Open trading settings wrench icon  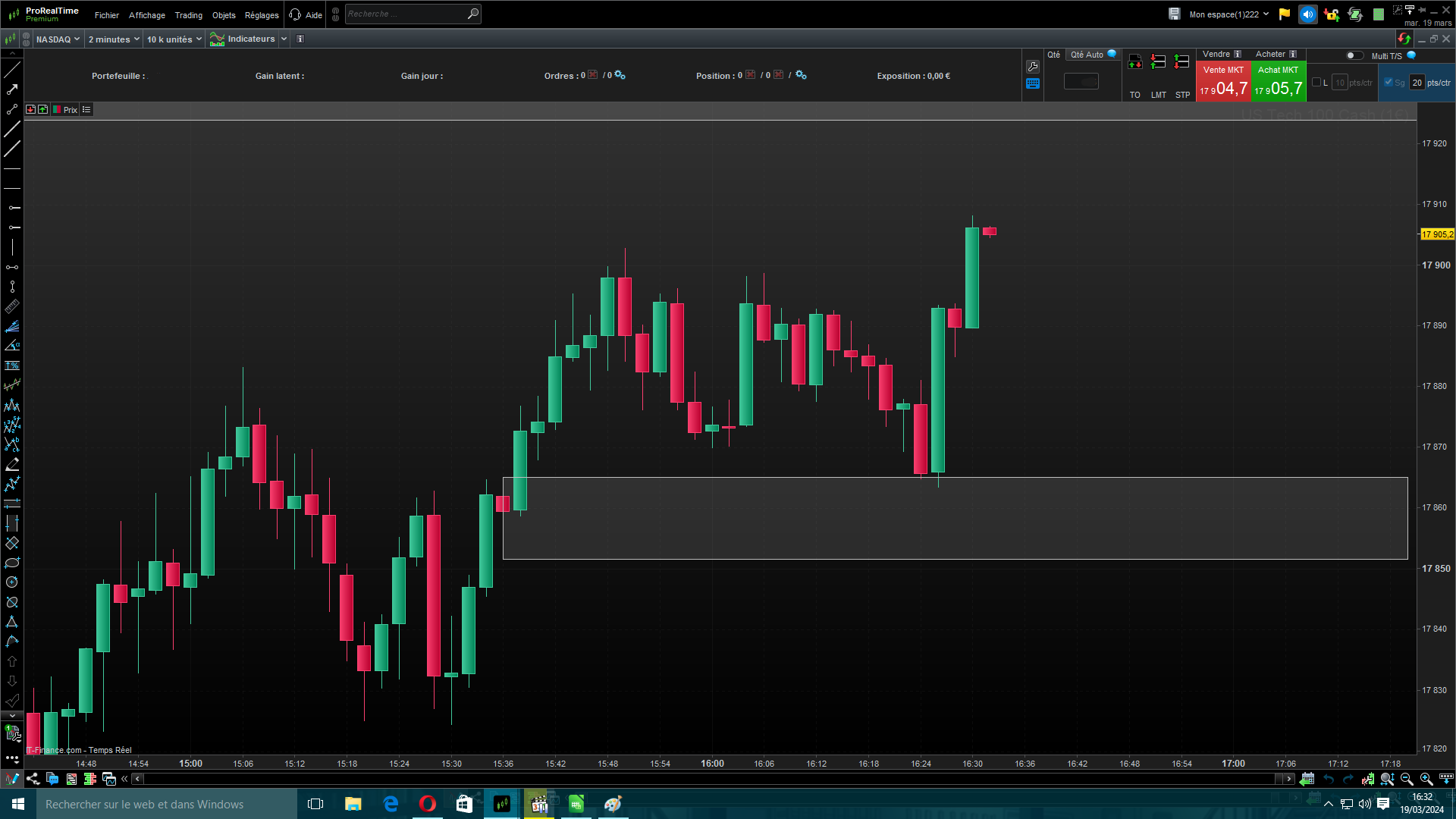[1033, 67]
